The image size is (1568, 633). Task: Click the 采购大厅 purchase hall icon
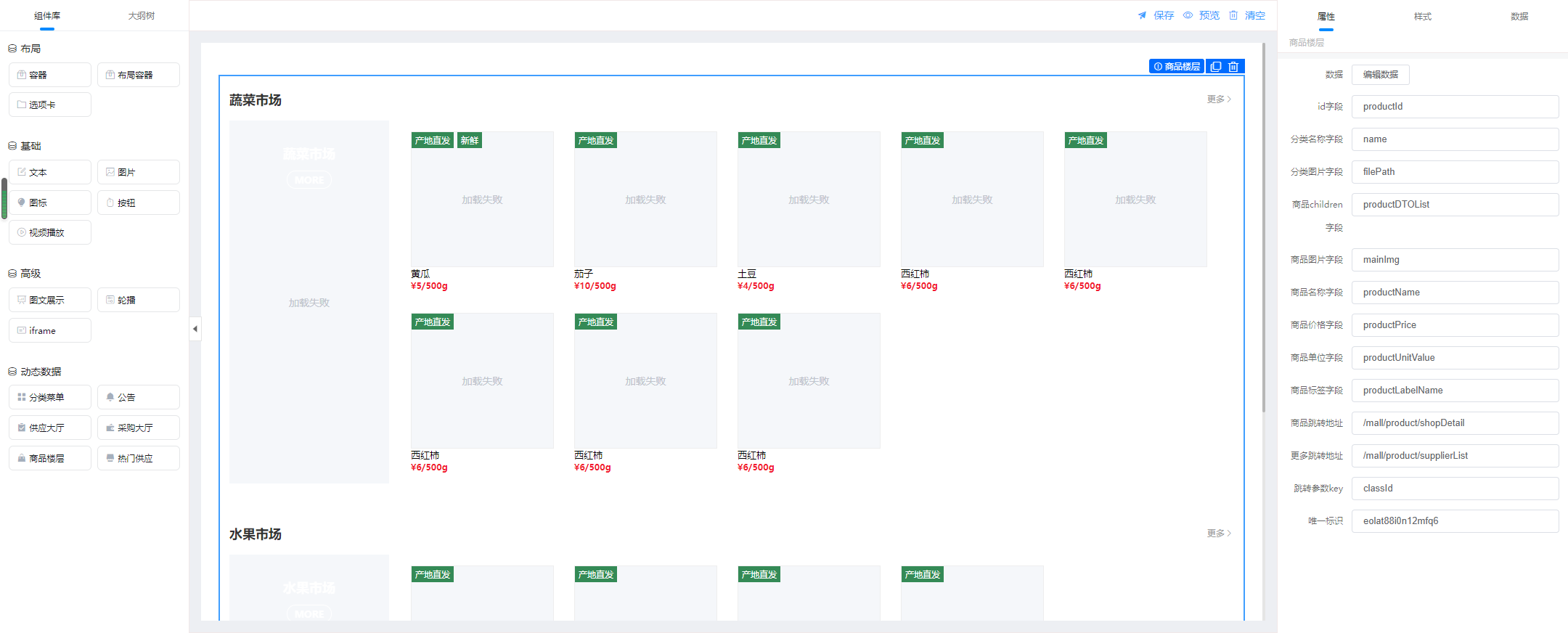[x=110, y=428]
